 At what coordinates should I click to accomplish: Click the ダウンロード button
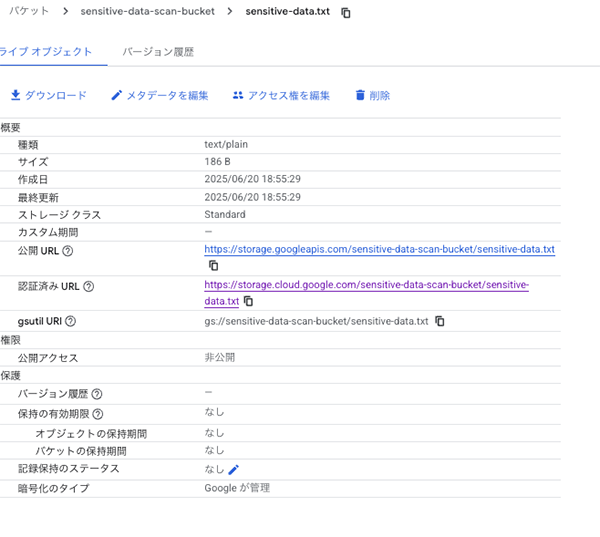pyautogui.click(x=48, y=96)
